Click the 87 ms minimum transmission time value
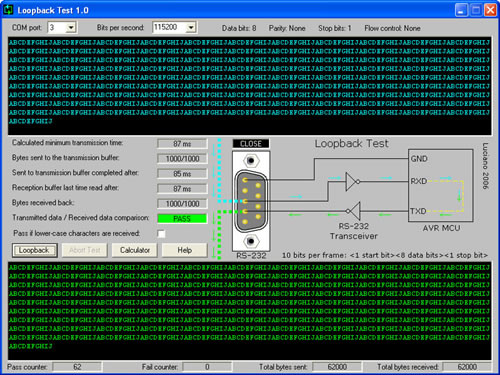 [x=182, y=144]
